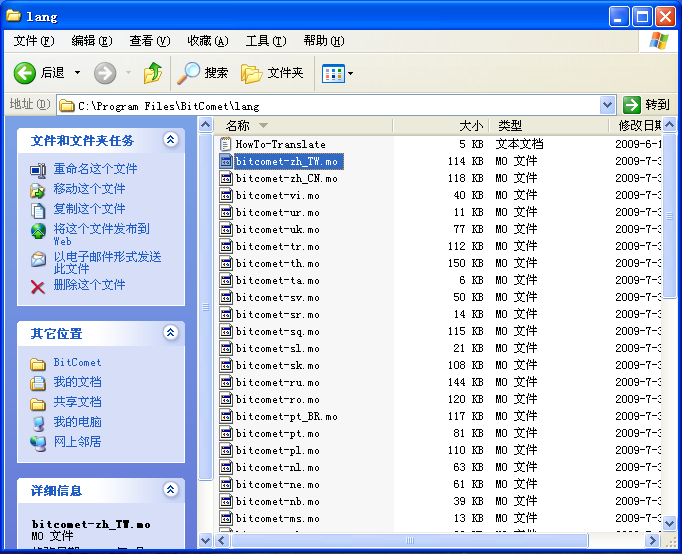Select the file named bitcomet-zh_TW.mo

(287, 161)
